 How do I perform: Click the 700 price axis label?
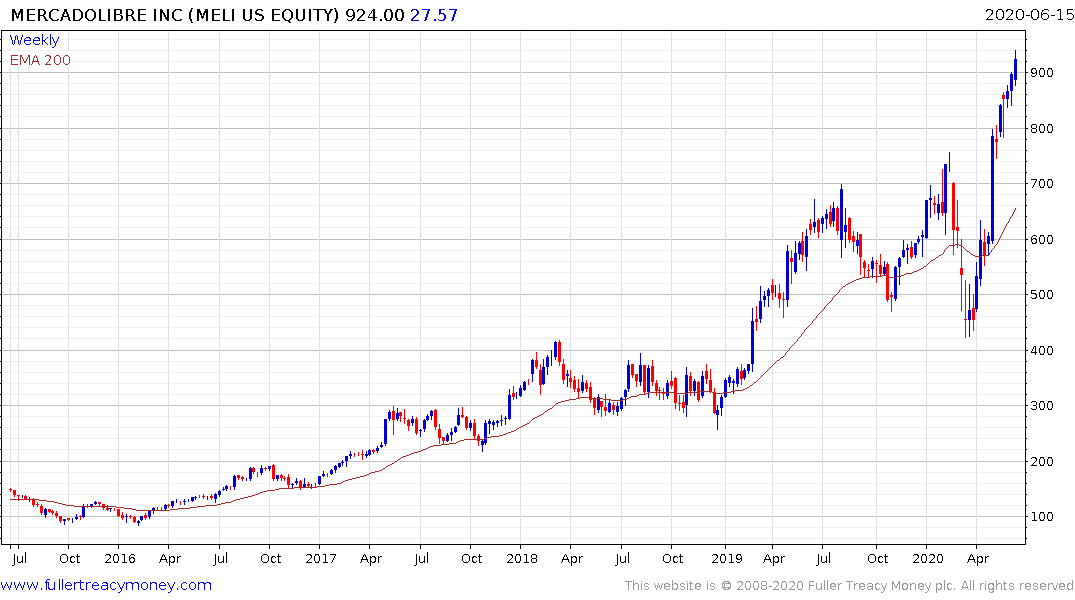tap(1041, 184)
